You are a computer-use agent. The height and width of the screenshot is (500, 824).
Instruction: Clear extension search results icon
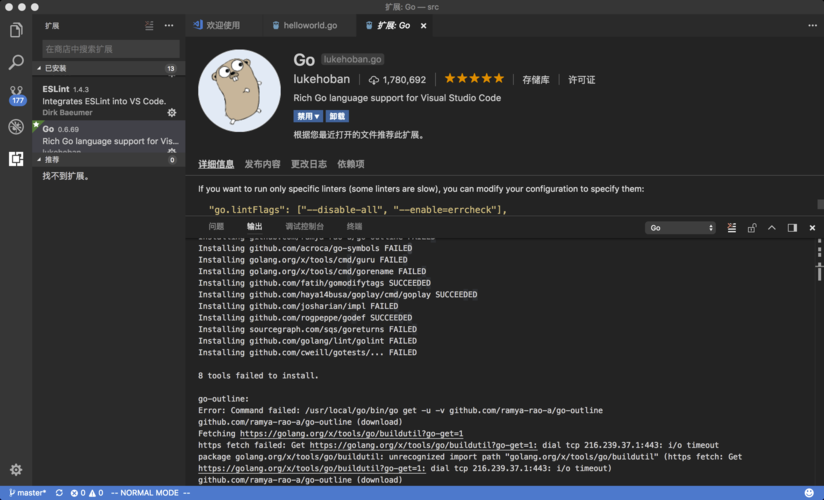click(149, 25)
